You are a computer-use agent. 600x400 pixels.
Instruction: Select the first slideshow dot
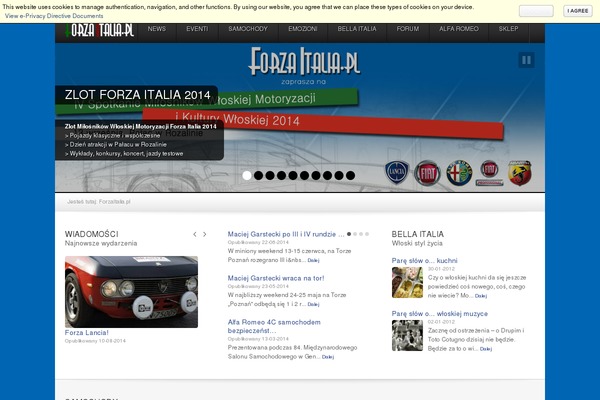(x=247, y=175)
